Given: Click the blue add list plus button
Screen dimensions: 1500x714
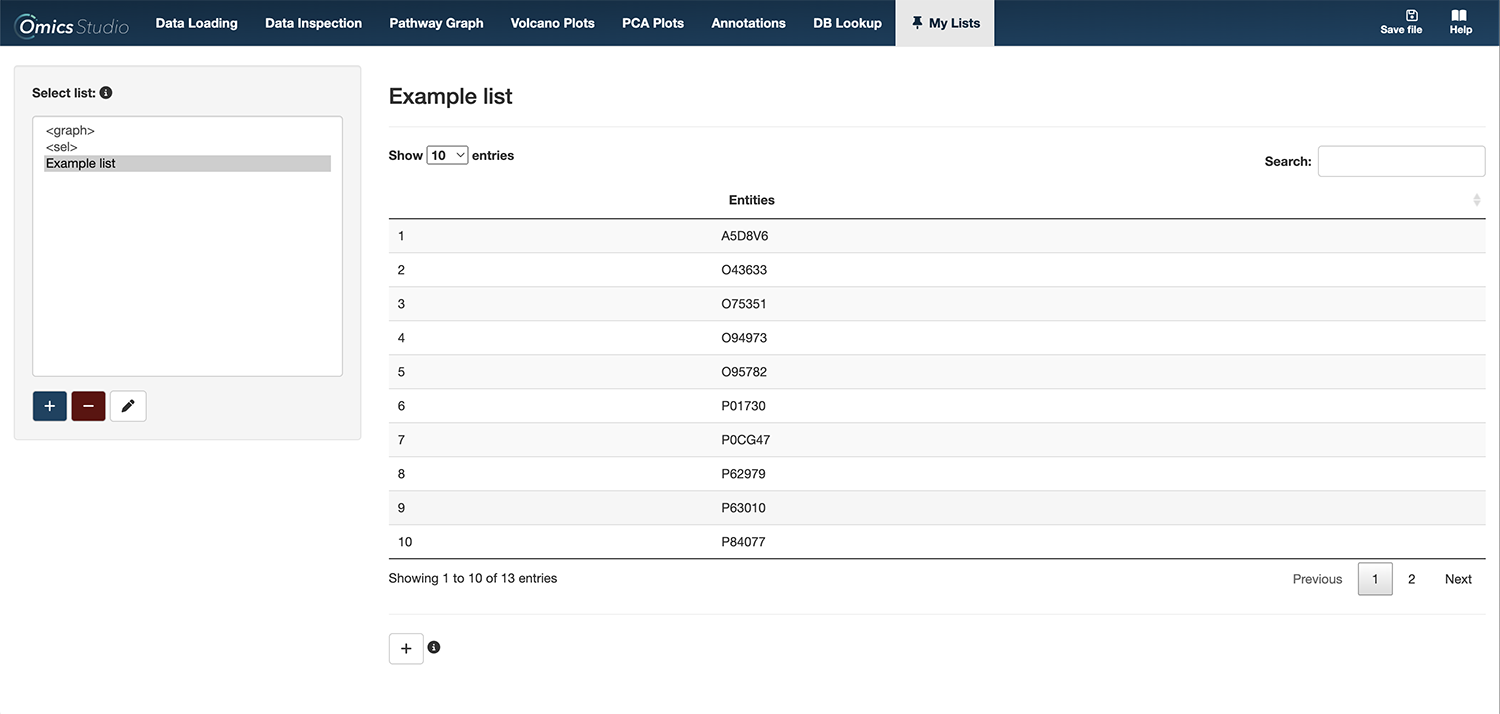Looking at the screenshot, I should [50, 406].
